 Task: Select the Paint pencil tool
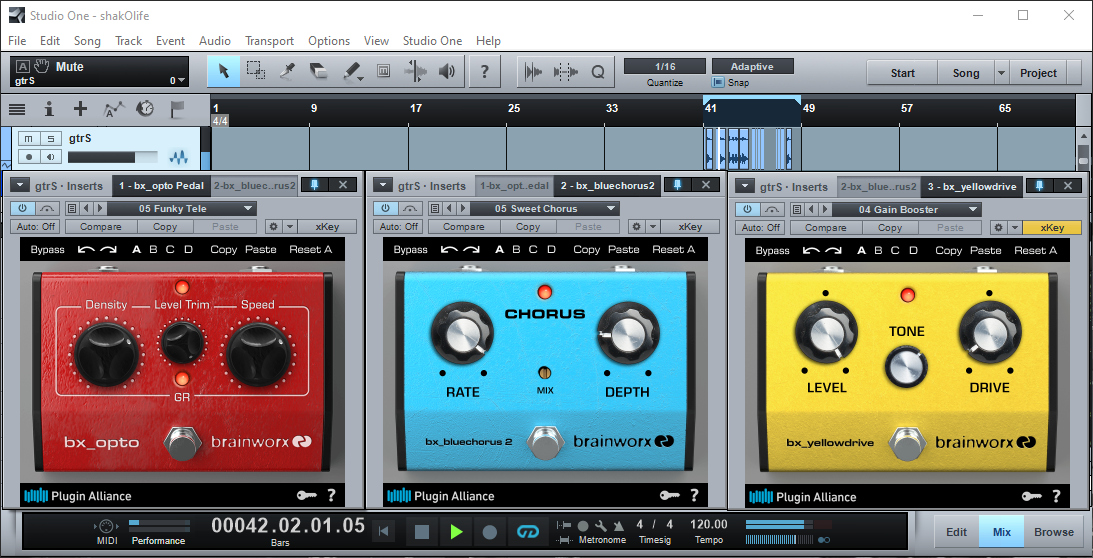[x=351, y=71]
